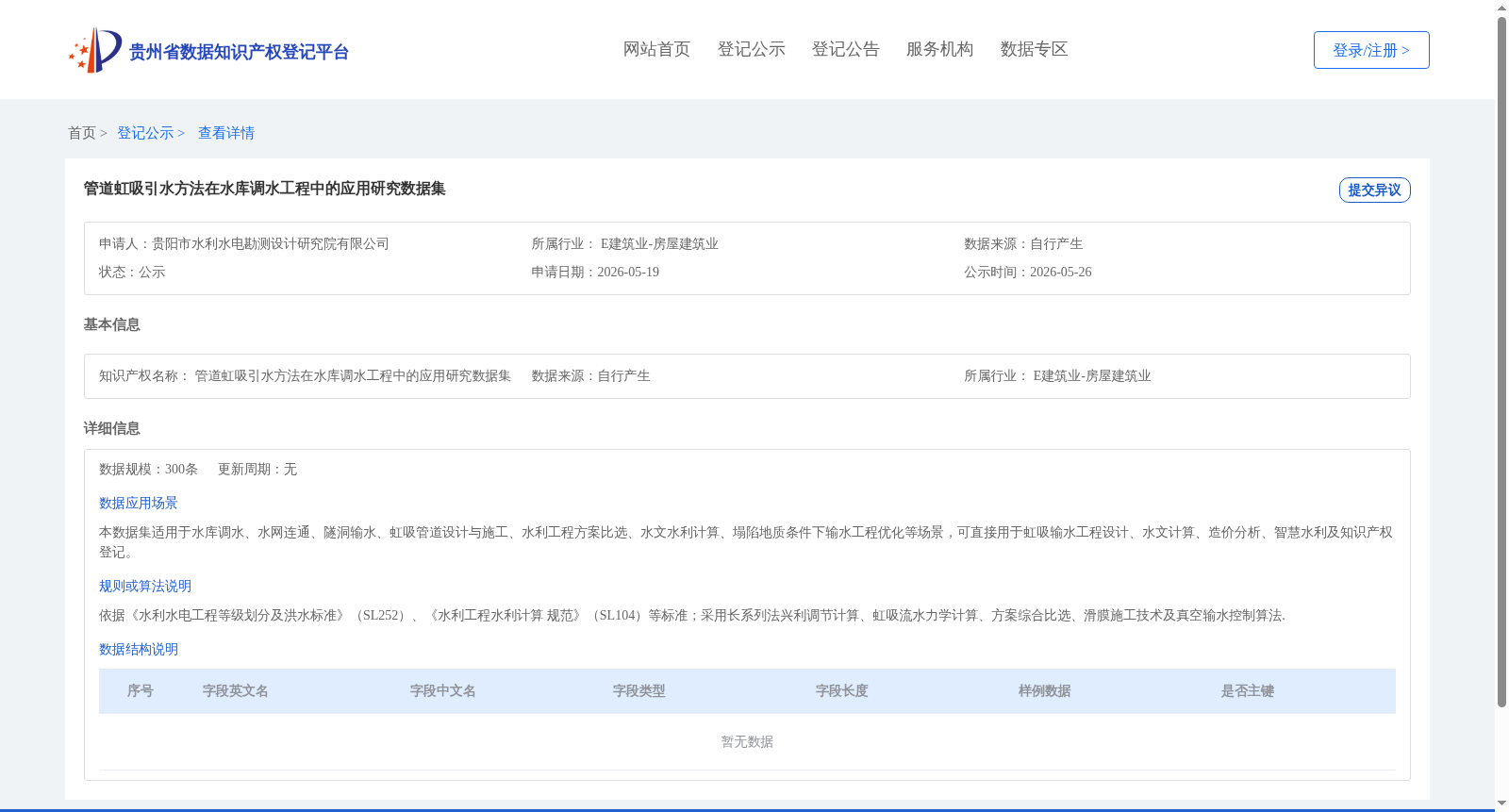The width and height of the screenshot is (1509, 812).
Task: Click the scrollbar up arrow
Action: pos(1501,8)
